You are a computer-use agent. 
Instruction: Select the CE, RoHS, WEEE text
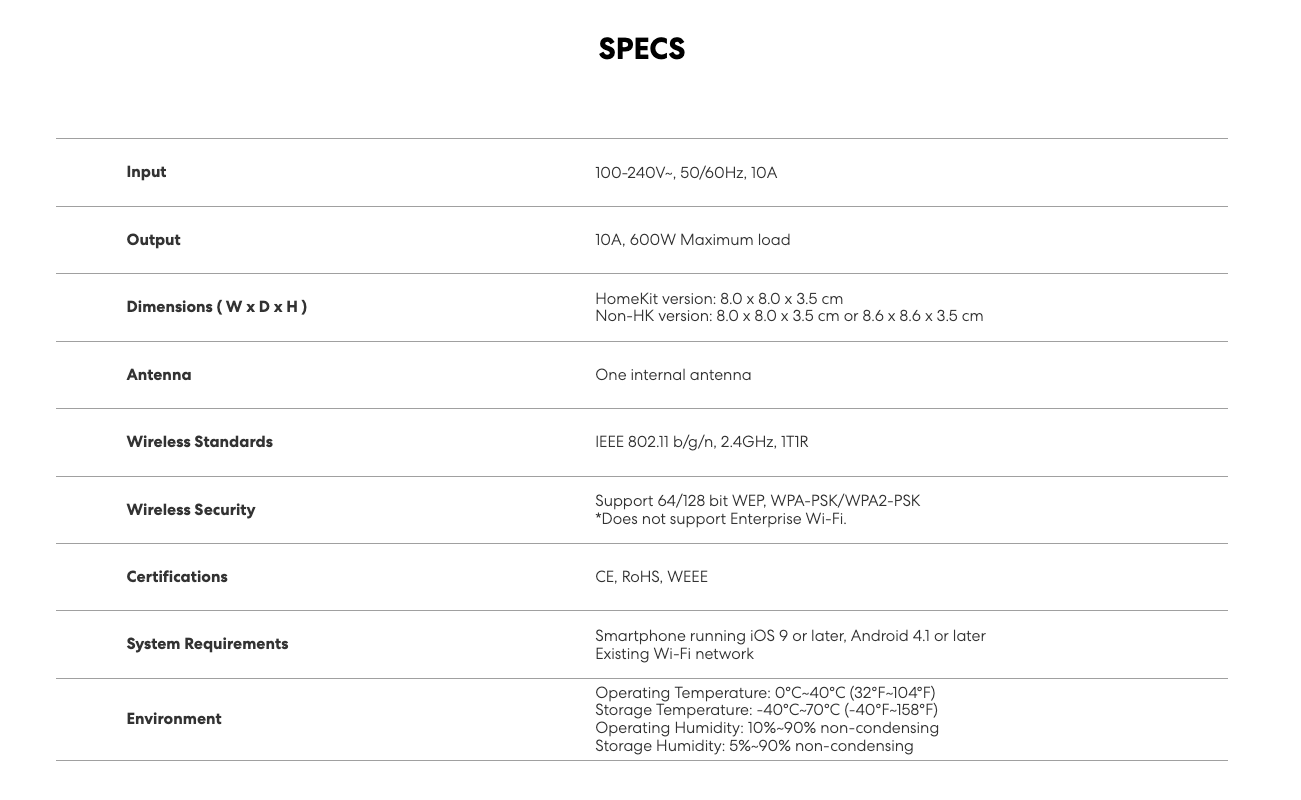(651, 577)
